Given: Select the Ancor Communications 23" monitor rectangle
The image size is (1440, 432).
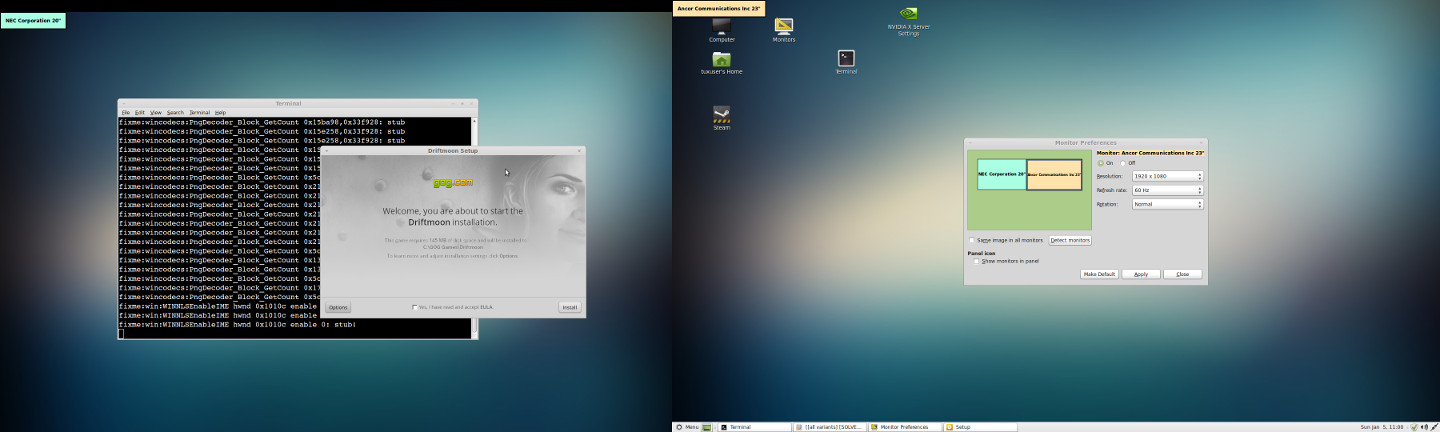Looking at the screenshot, I should tap(1054, 174).
